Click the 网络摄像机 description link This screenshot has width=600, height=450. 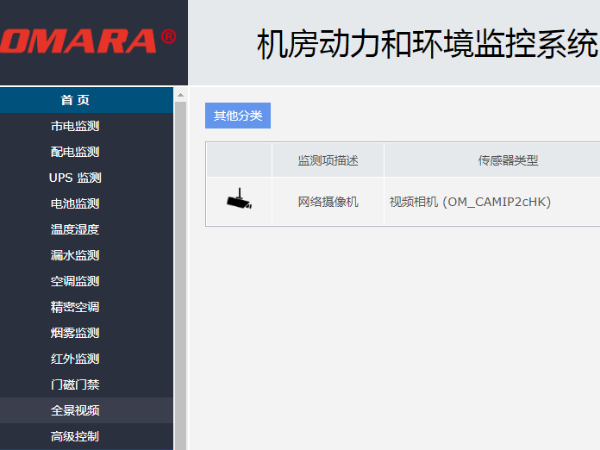327,202
